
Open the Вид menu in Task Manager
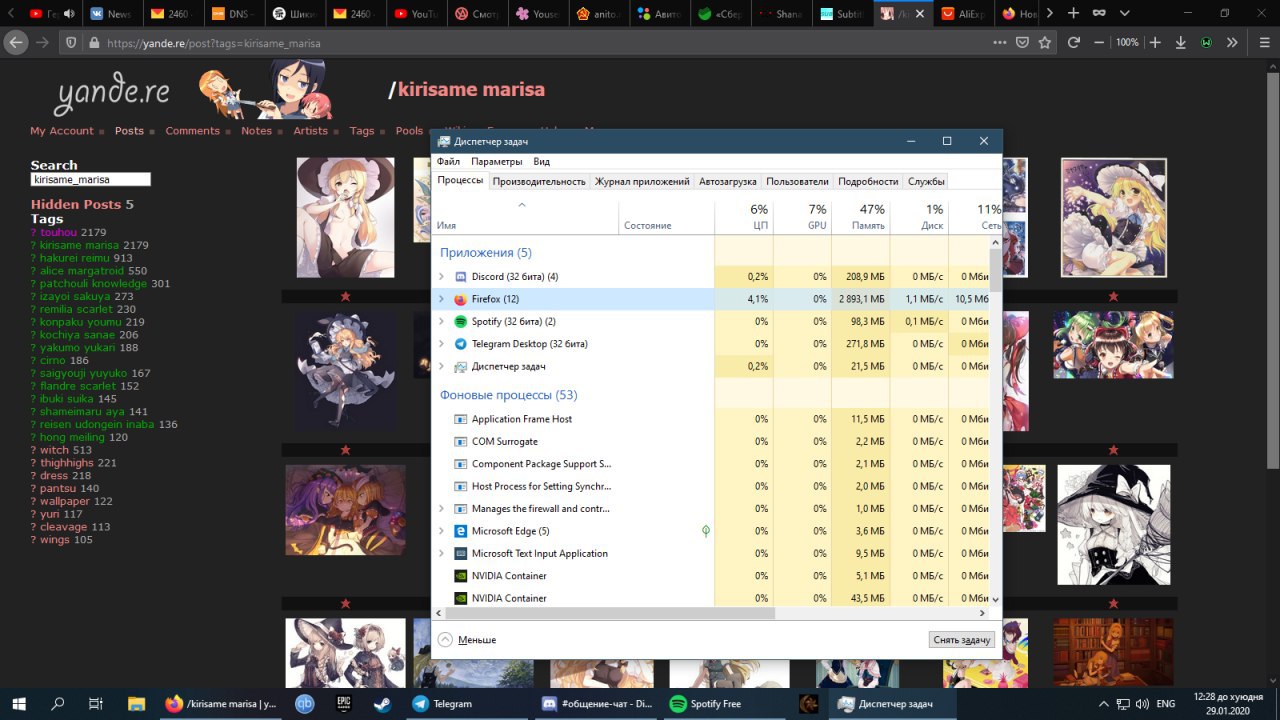541,161
